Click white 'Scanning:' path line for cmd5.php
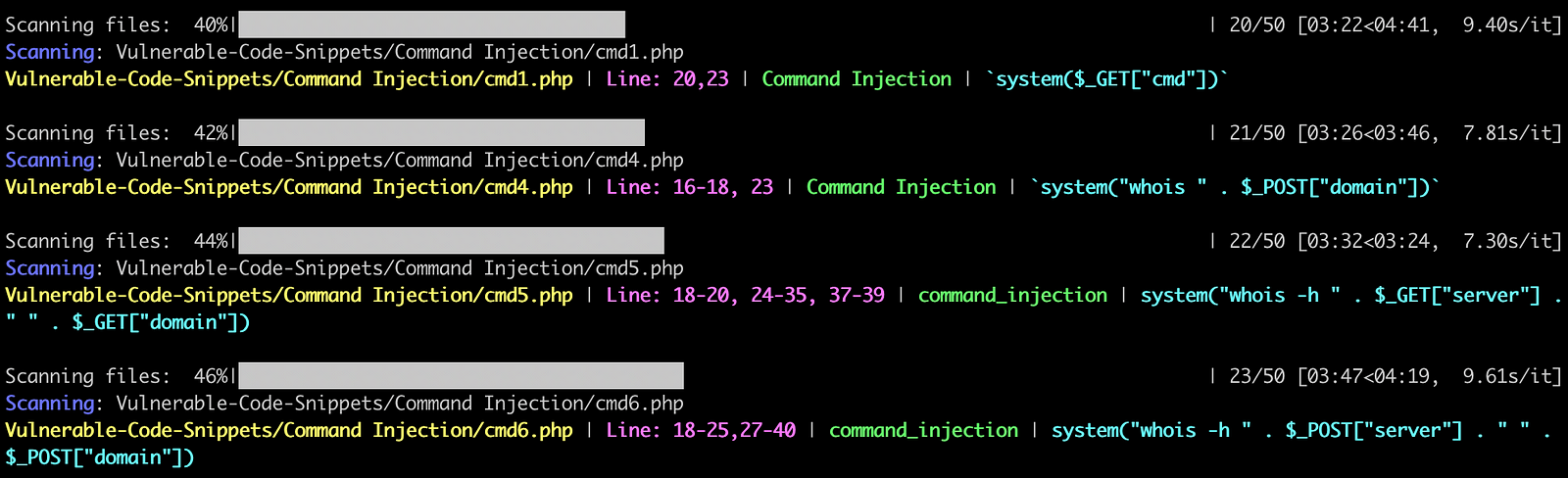Viewport: 1568px width, 478px height. [x=345, y=267]
